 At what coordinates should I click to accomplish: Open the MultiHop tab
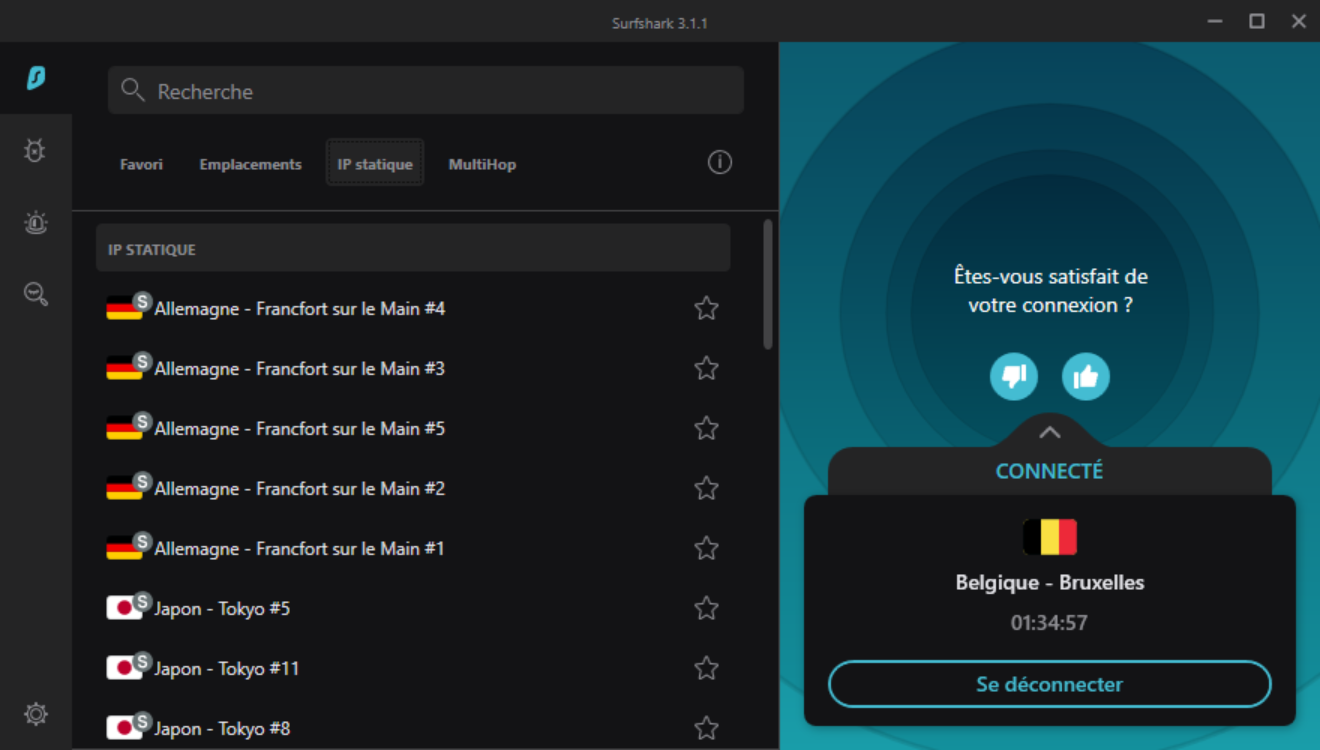482,164
